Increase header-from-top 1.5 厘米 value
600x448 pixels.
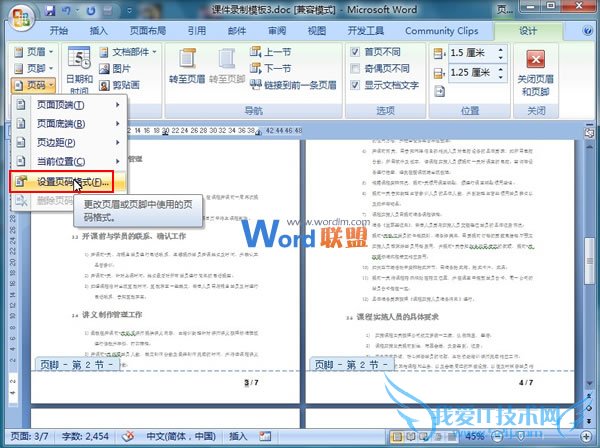[x=501, y=49]
